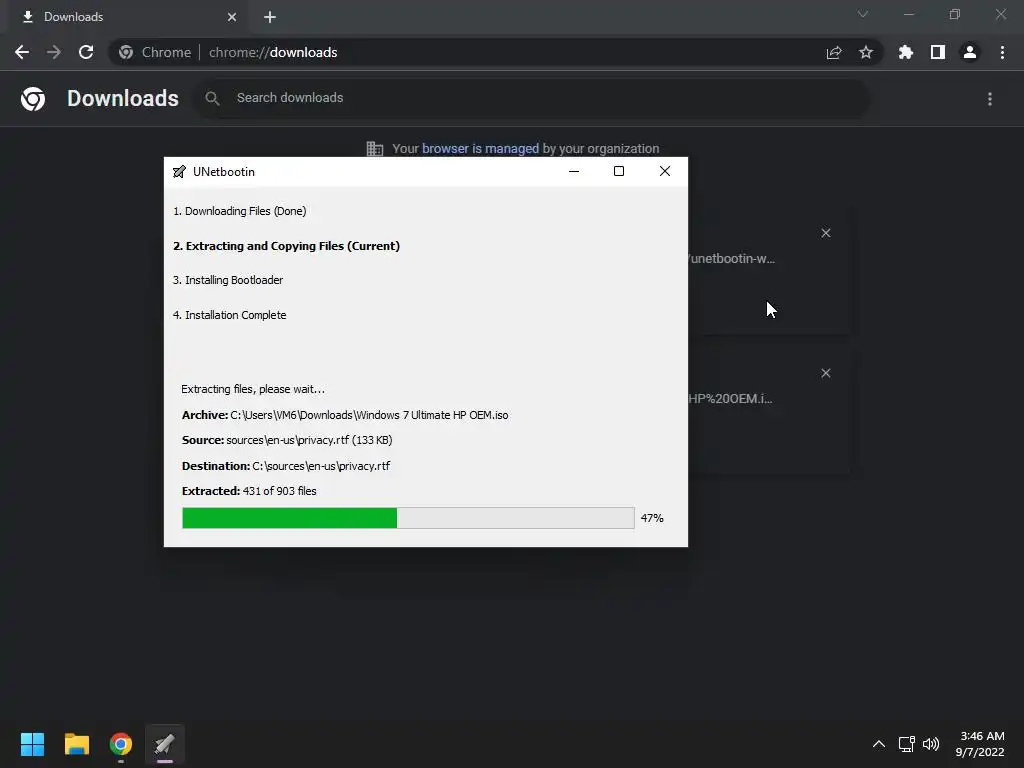Screen dimensions: 1024x768
Task: Open the Chrome profile avatar
Action: click(x=970, y=52)
